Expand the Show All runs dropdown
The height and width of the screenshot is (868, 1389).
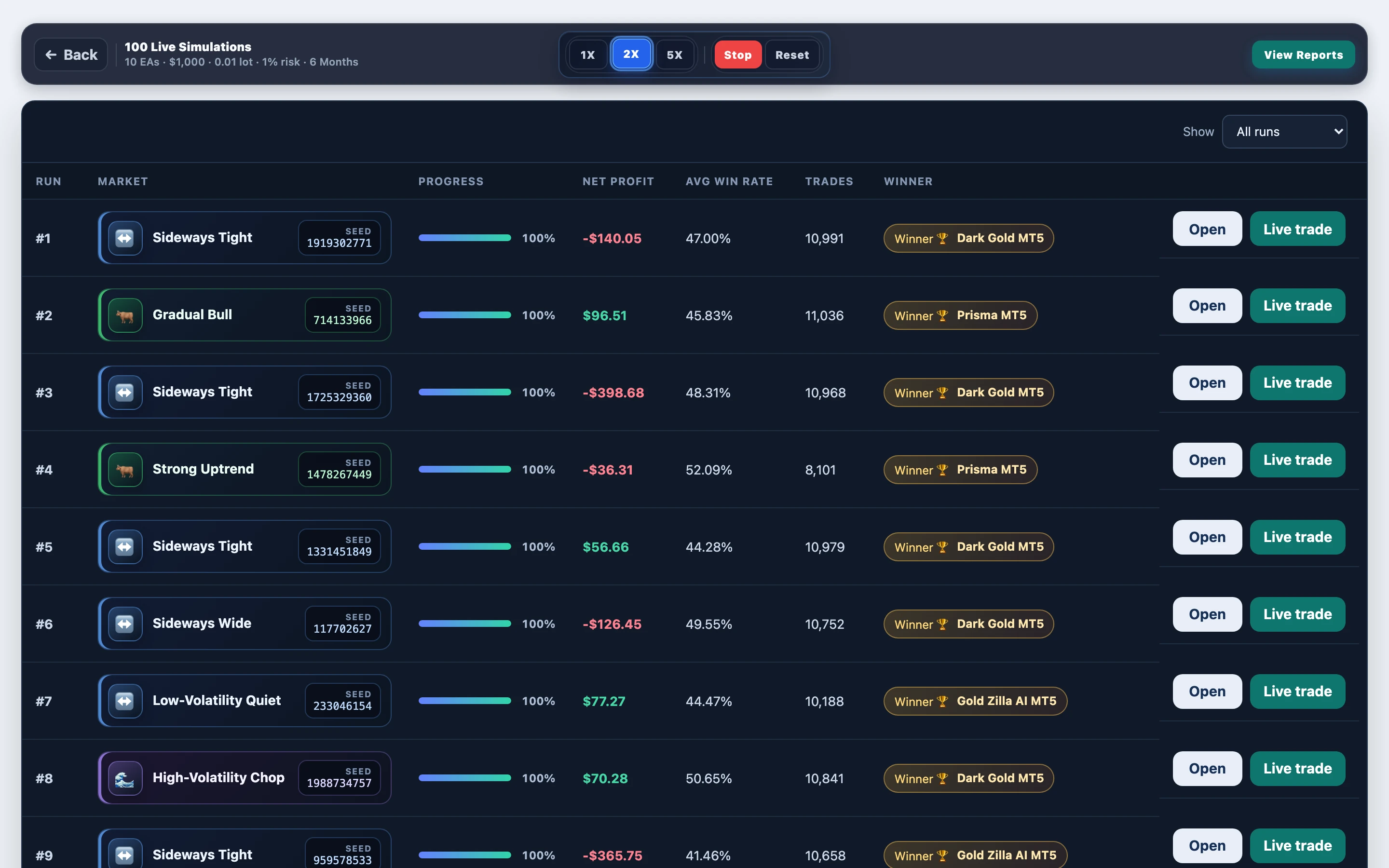click(1284, 132)
